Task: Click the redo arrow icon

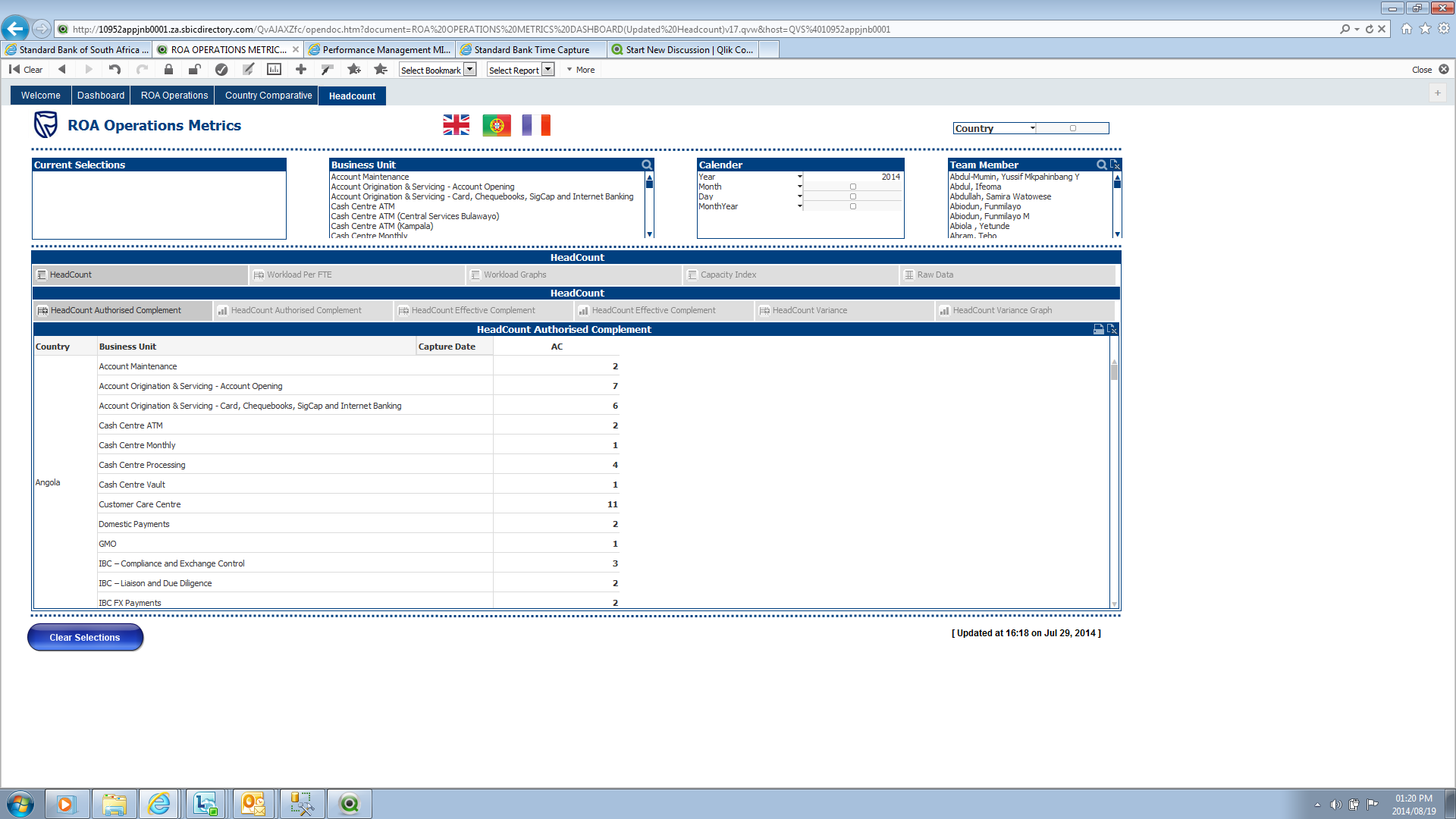Action: click(x=142, y=70)
